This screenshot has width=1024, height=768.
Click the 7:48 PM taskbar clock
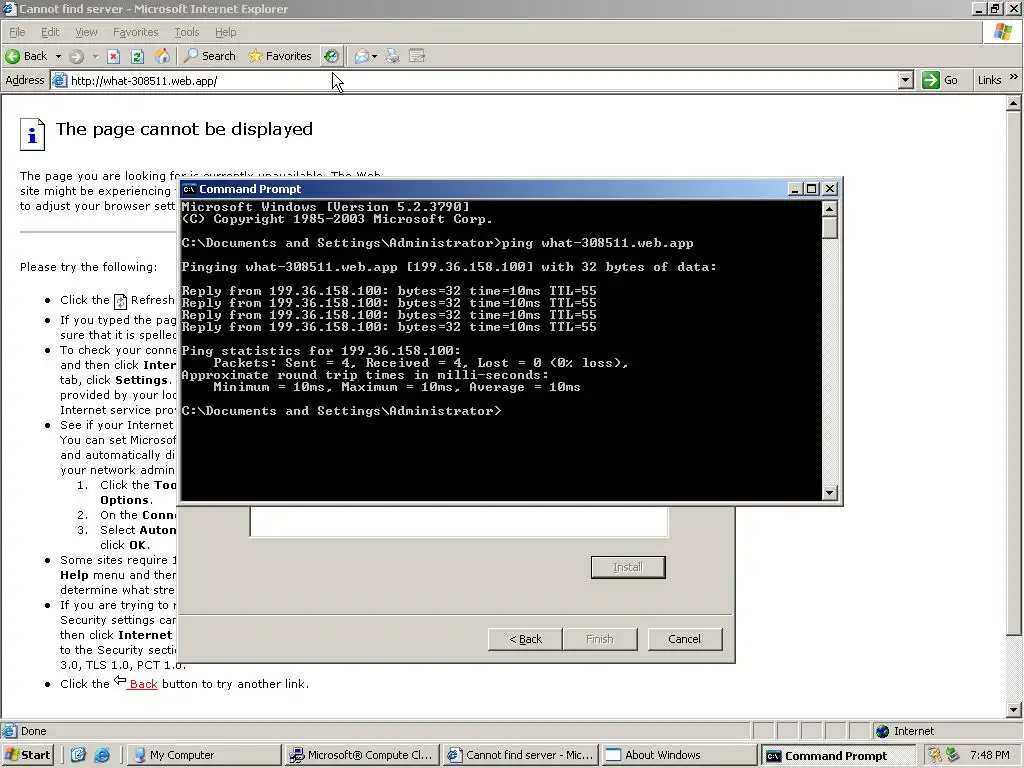tap(989, 755)
